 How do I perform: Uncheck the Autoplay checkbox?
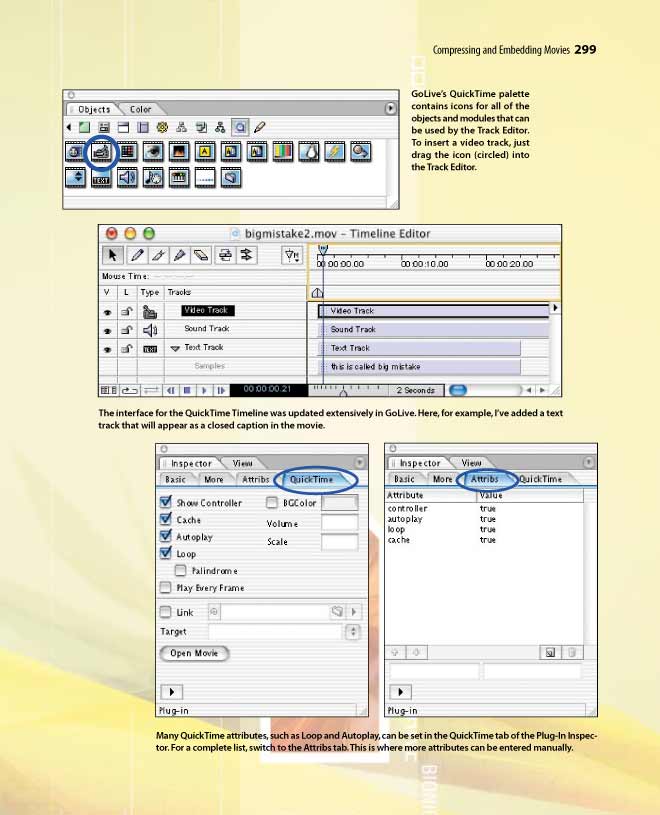[166, 537]
